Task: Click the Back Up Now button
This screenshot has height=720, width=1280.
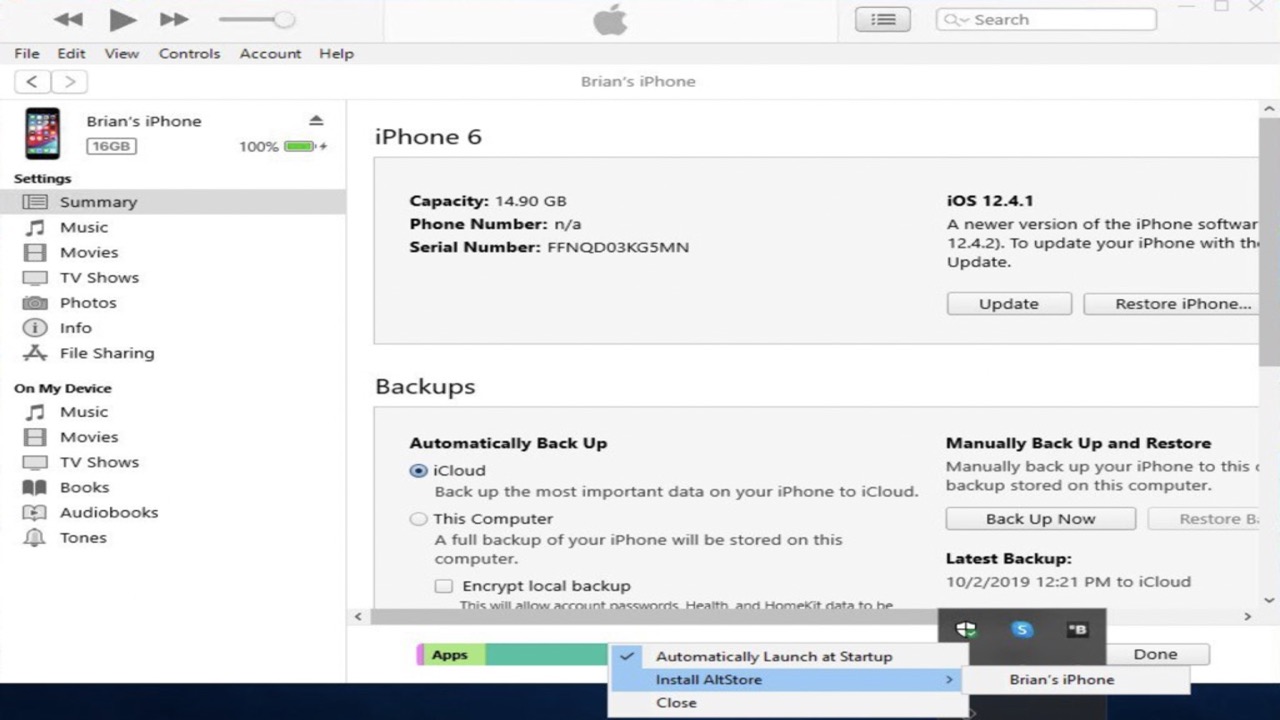Action: [x=1040, y=519]
